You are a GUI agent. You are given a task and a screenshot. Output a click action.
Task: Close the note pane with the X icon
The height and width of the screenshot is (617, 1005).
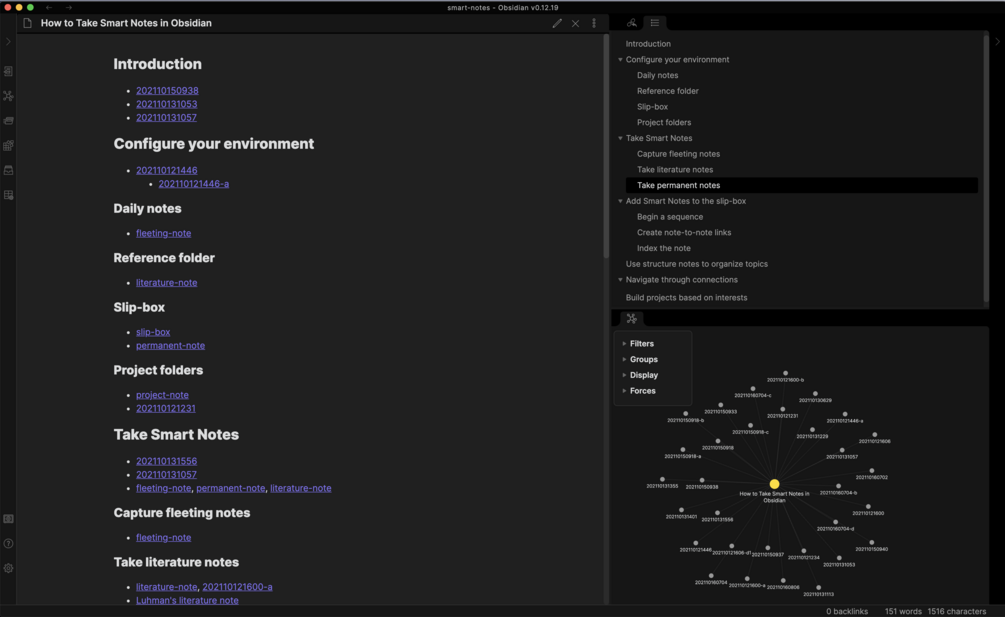(576, 23)
